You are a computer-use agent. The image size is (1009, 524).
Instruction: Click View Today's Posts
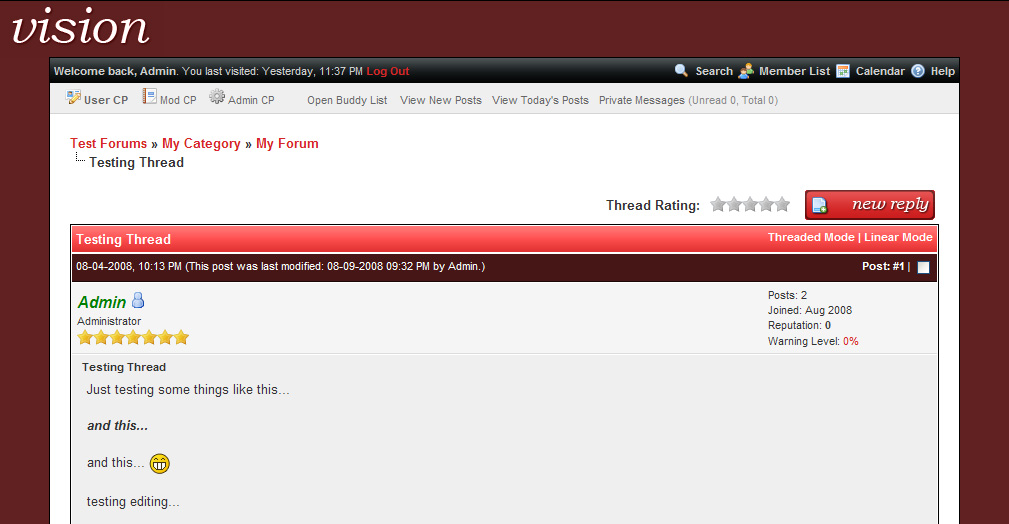pyautogui.click(x=541, y=100)
